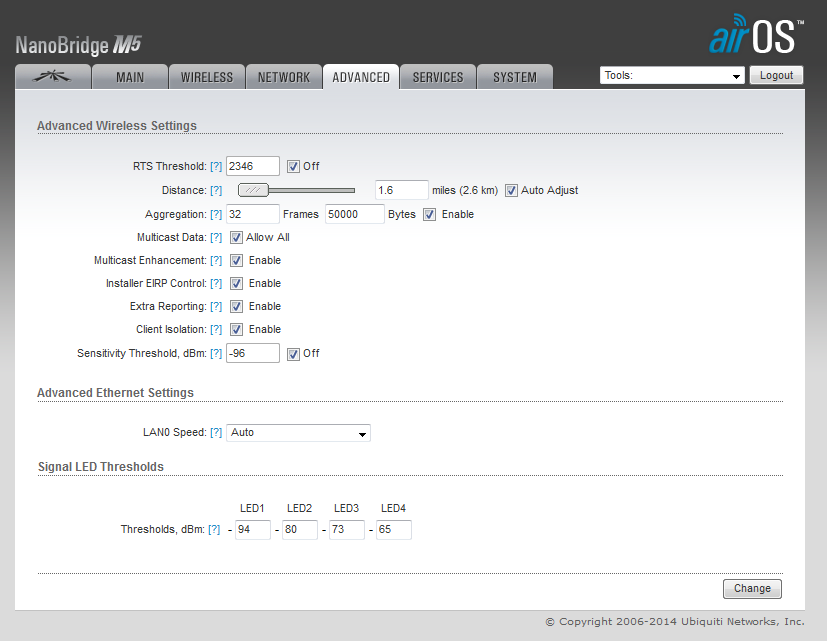This screenshot has height=641, width=827.
Task: Open help for Distance setting
Action: coord(216,190)
